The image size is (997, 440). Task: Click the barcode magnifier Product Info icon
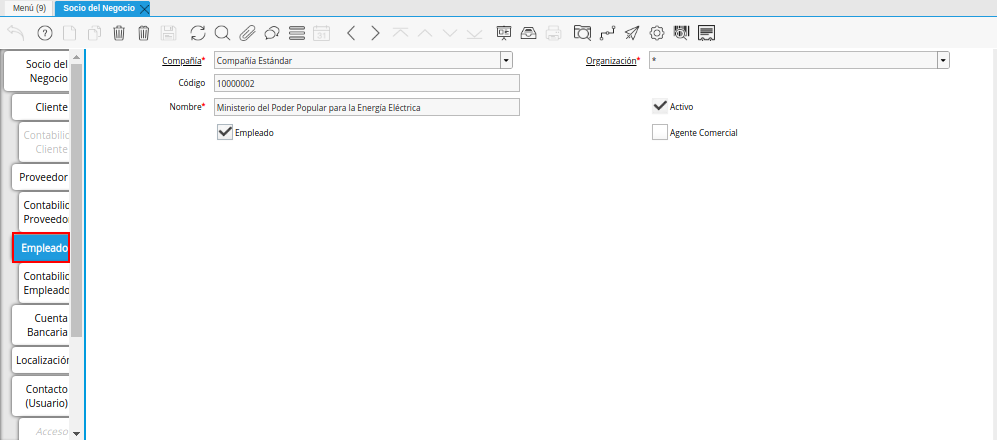(681, 33)
